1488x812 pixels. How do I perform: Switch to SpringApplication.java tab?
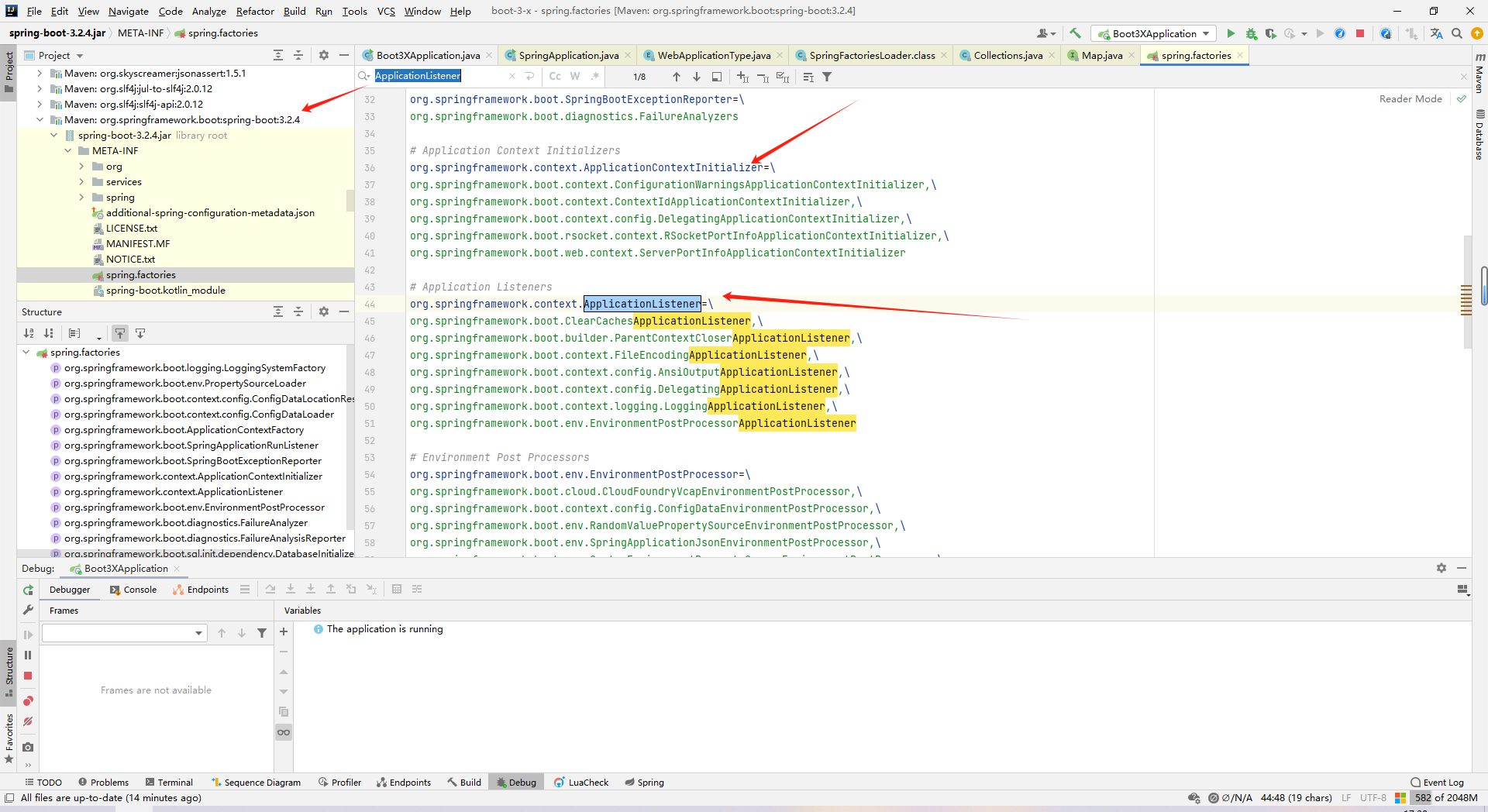click(x=568, y=55)
